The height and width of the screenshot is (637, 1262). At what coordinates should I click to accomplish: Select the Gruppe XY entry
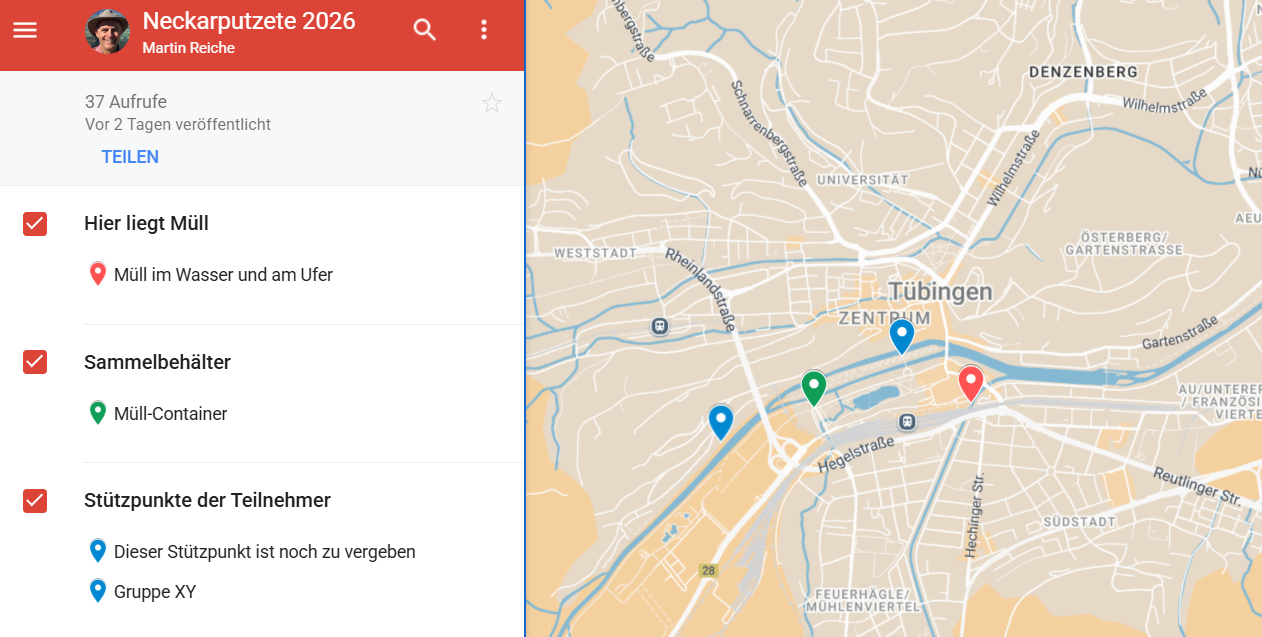point(155,592)
